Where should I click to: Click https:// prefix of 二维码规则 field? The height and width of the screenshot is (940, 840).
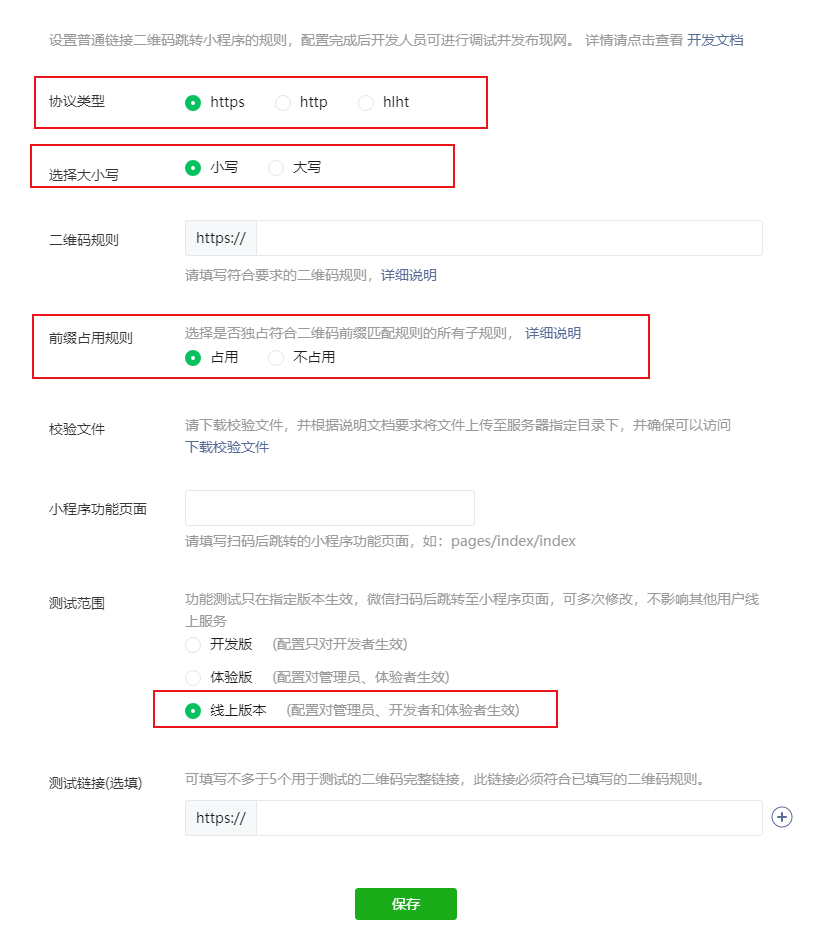click(221, 238)
